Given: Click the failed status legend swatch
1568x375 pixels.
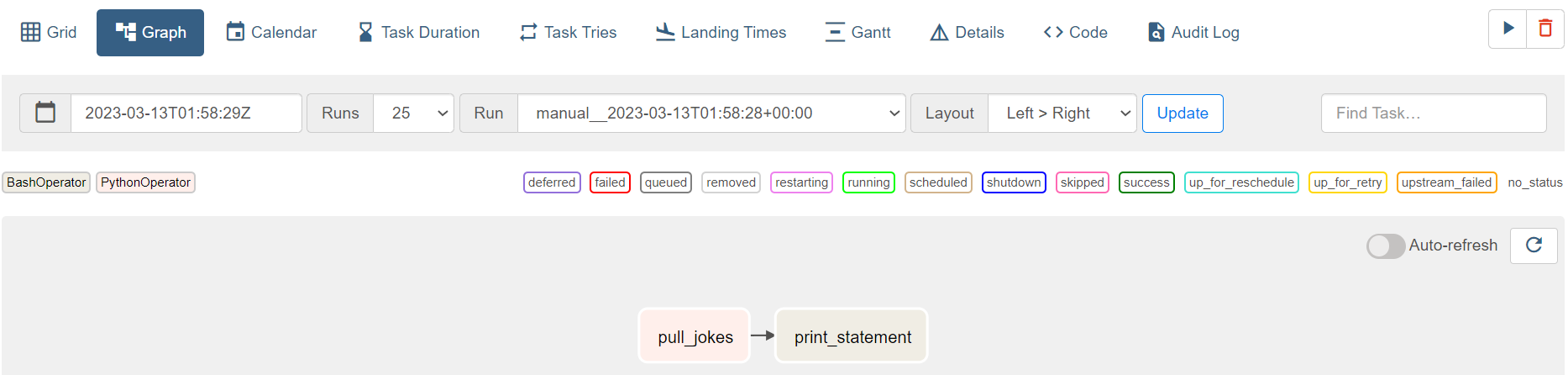Looking at the screenshot, I should click(610, 182).
